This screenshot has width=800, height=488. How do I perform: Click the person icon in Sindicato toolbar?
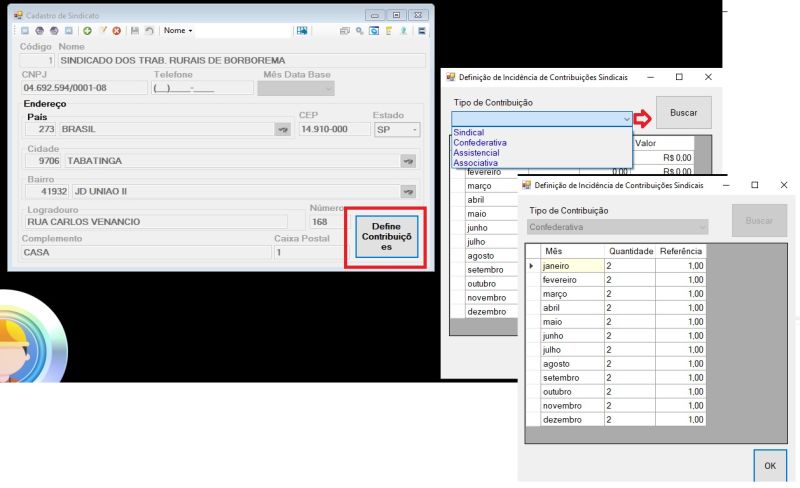point(404,31)
